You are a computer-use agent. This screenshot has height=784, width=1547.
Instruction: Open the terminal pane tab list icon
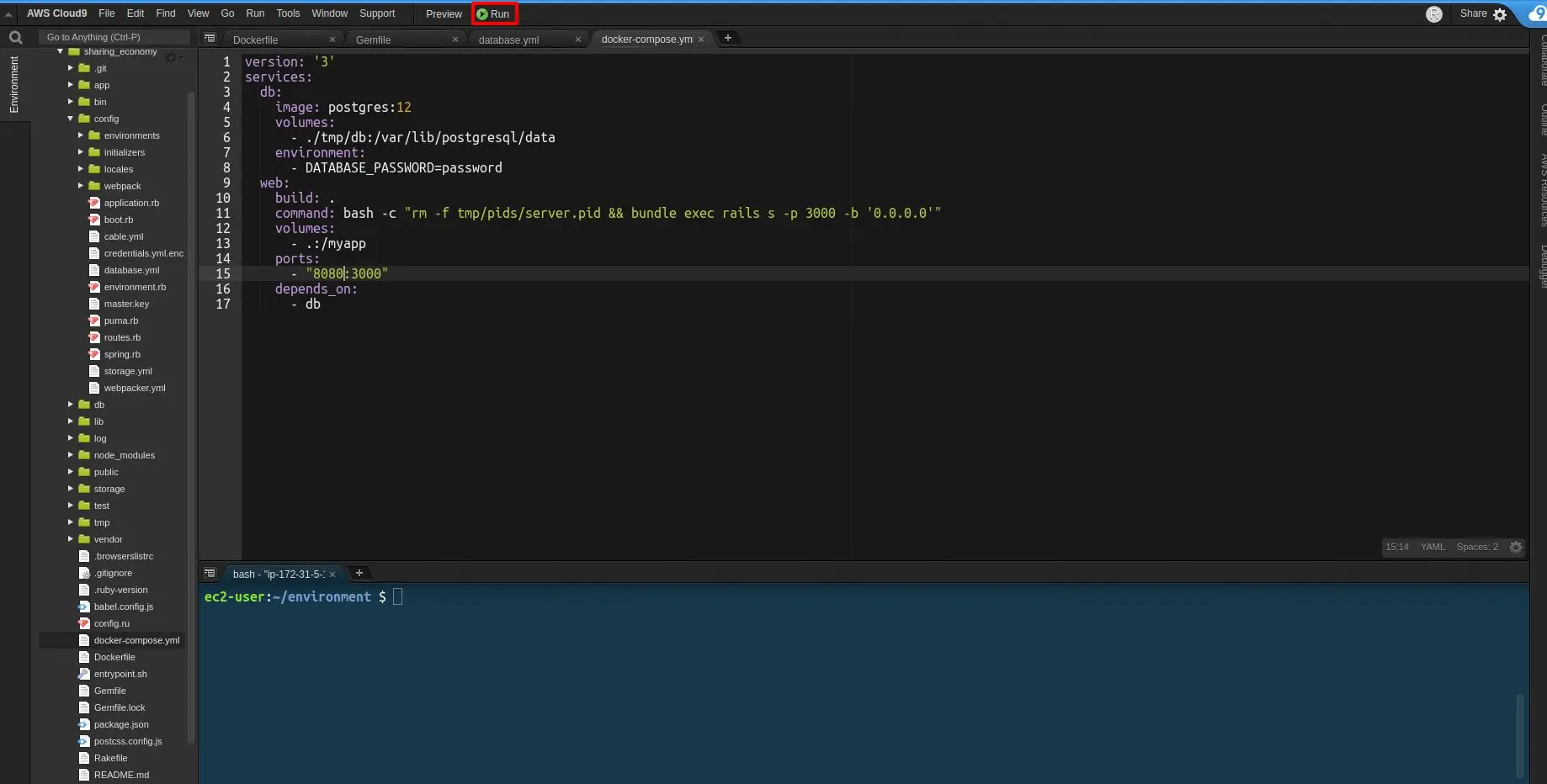coord(210,574)
